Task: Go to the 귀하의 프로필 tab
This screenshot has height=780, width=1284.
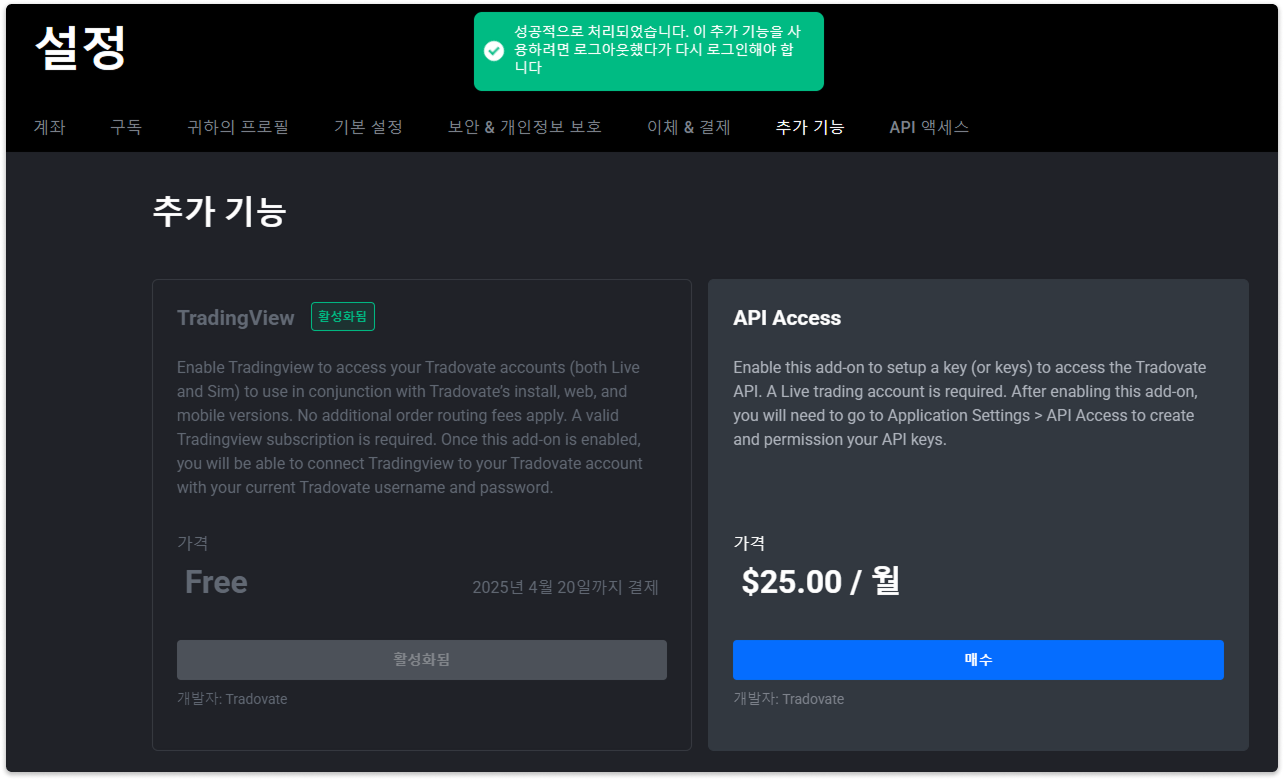Action: point(238,127)
